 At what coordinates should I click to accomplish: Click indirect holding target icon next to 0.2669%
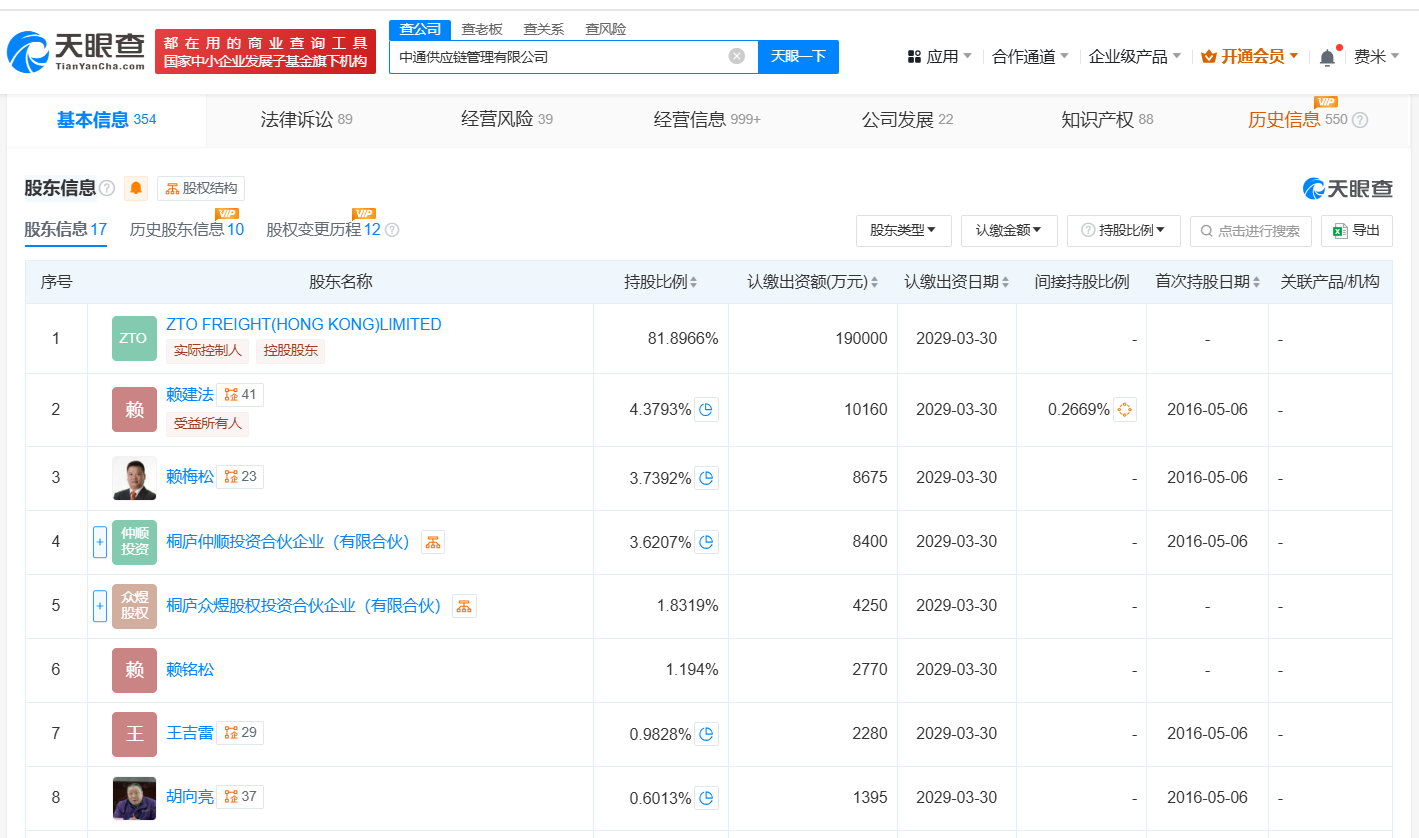pos(1124,409)
